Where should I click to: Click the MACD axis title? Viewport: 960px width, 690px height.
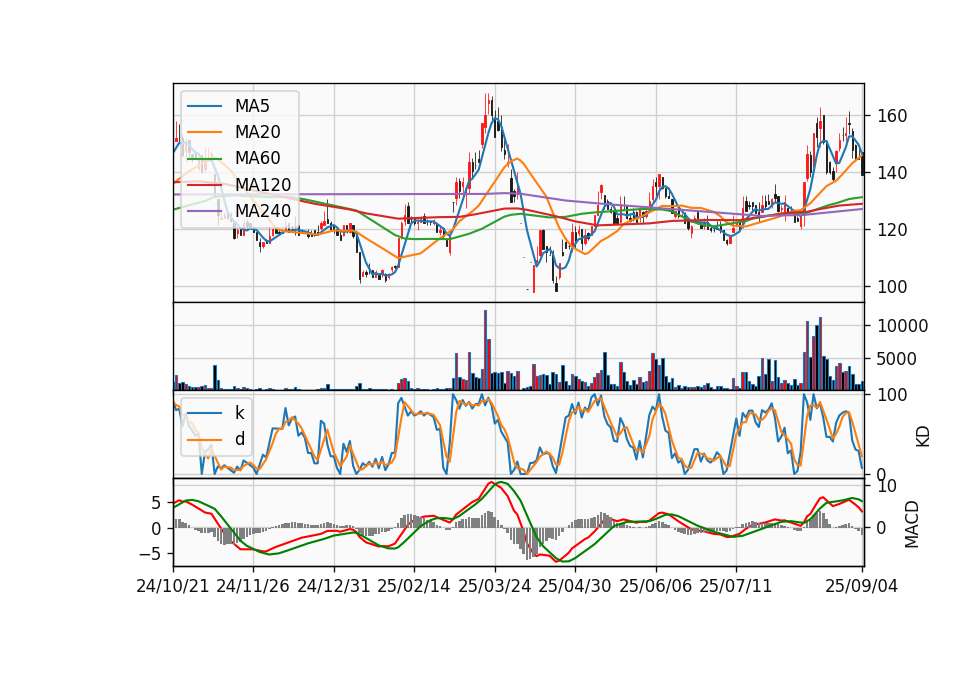tap(912, 524)
